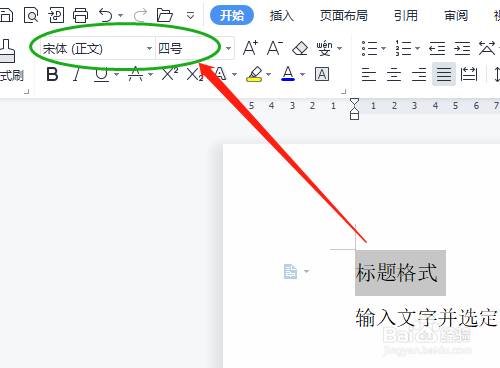Open the strikethrough options dropdown arrow
This screenshot has height=368, width=500.
[151, 74]
